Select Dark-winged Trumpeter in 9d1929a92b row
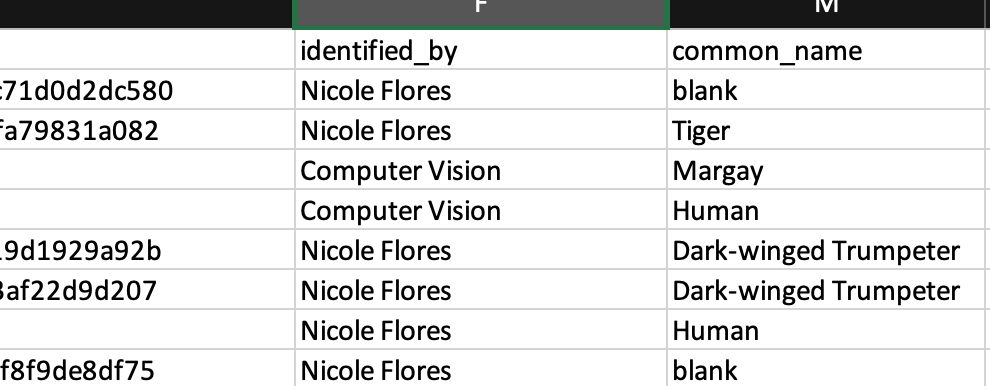The height and width of the screenshot is (386, 990). click(x=826, y=250)
